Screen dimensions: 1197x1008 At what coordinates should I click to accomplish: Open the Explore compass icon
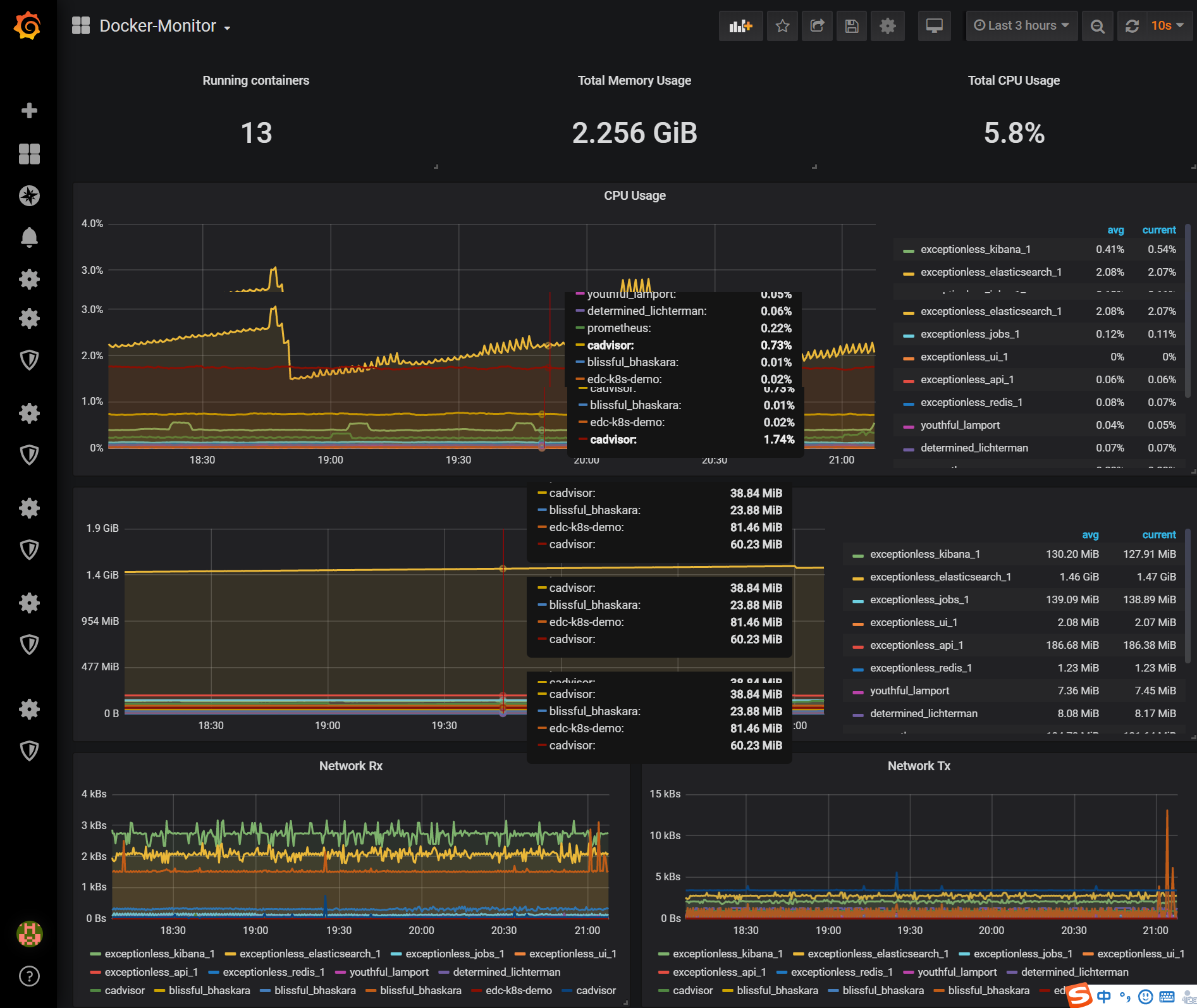(29, 196)
